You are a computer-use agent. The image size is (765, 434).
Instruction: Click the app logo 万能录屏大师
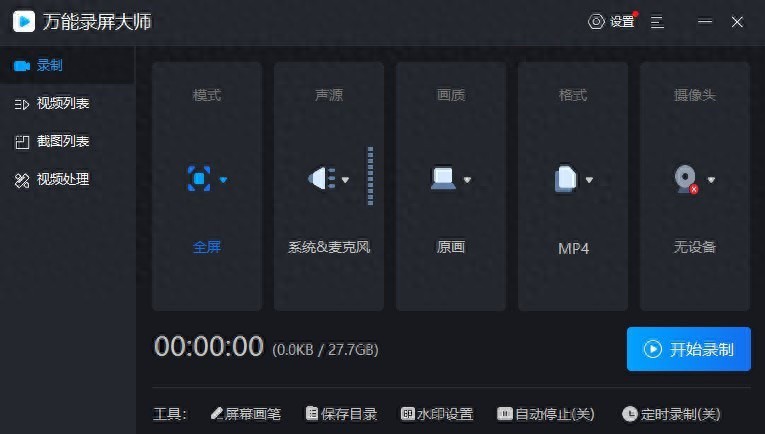(24, 21)
